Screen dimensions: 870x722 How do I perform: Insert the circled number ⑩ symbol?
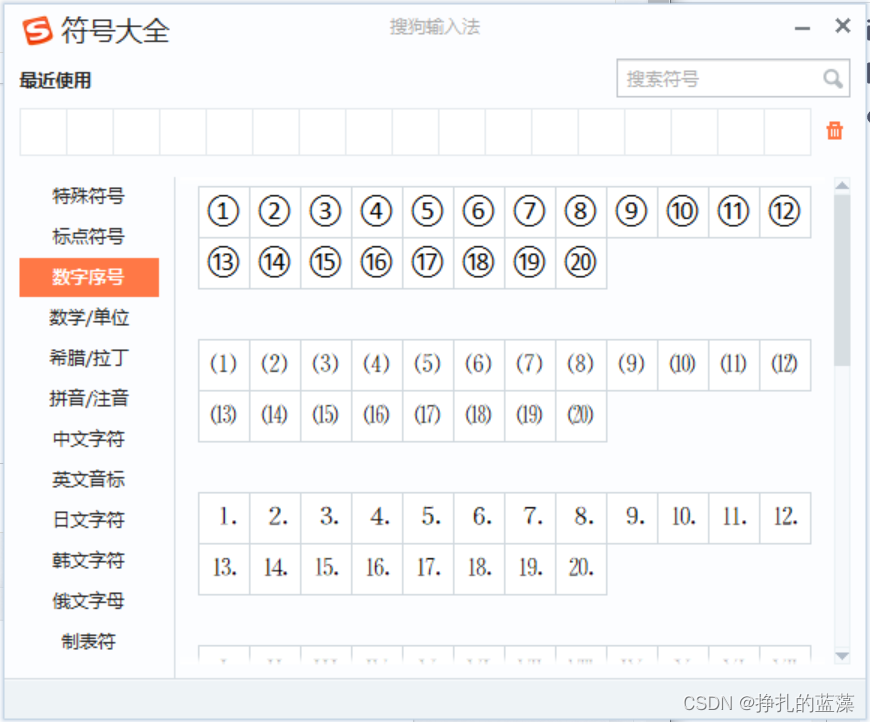click(x=684, y=212)
